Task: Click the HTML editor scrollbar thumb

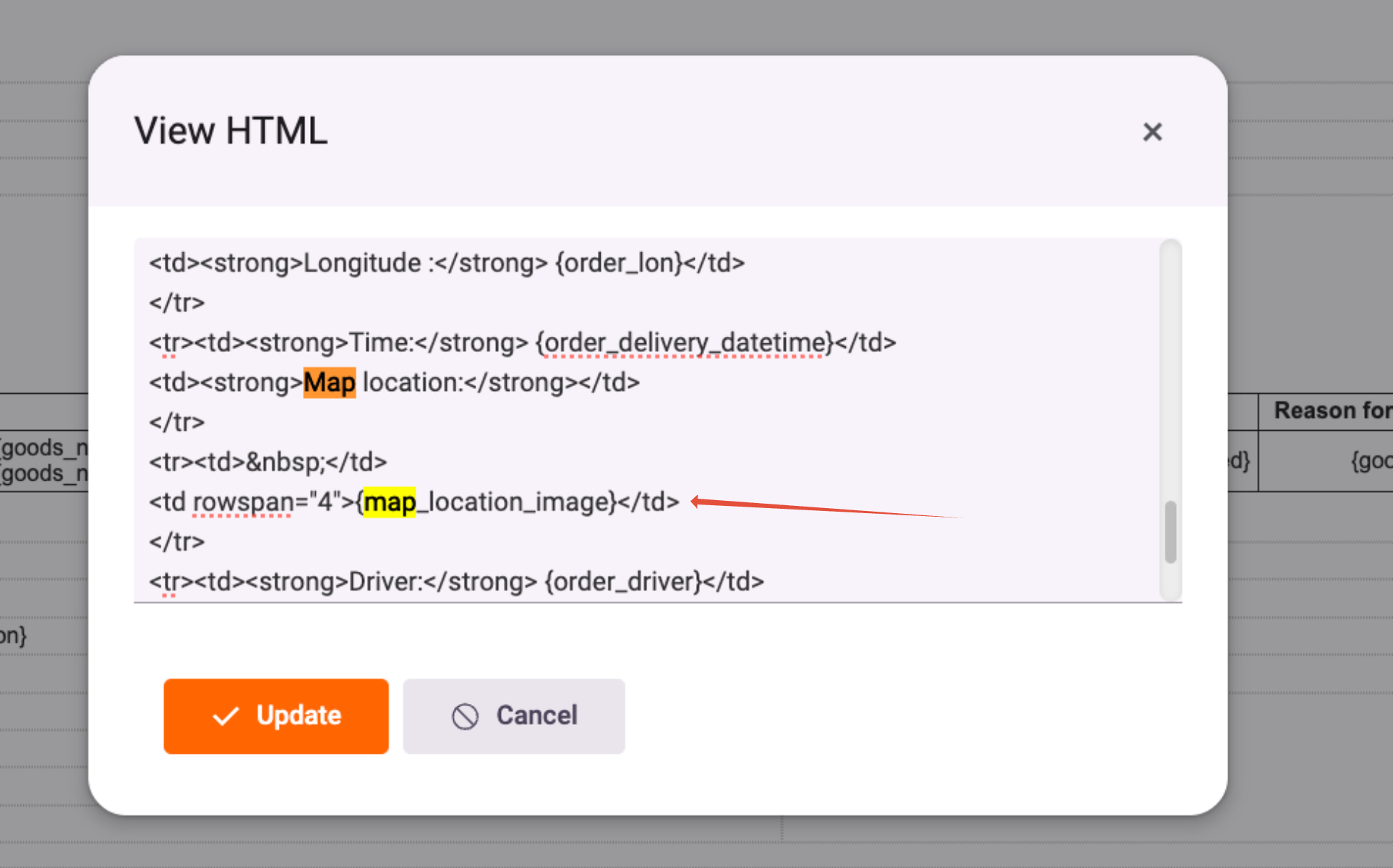Action: 1170,531
